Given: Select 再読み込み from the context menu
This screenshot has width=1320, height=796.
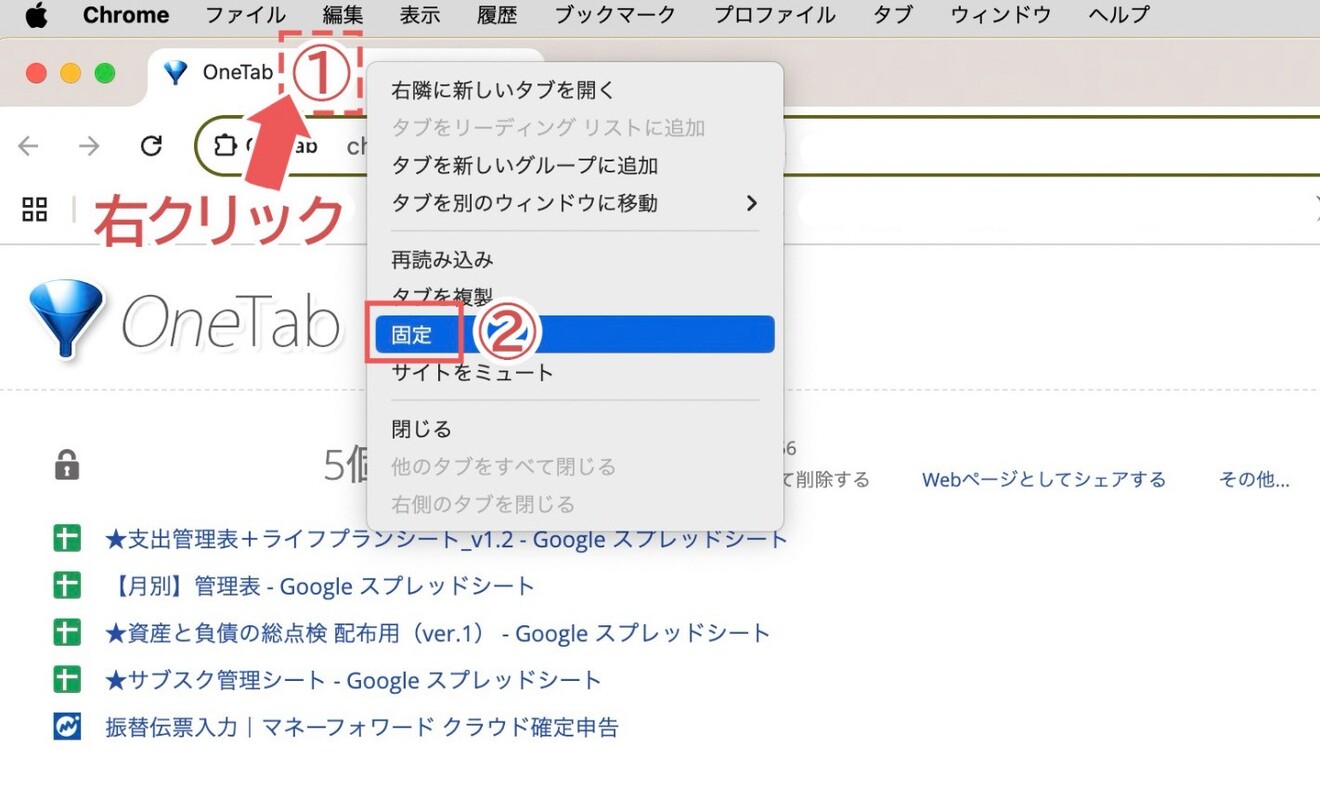Looking at the screenshot, I should point(575,260).
